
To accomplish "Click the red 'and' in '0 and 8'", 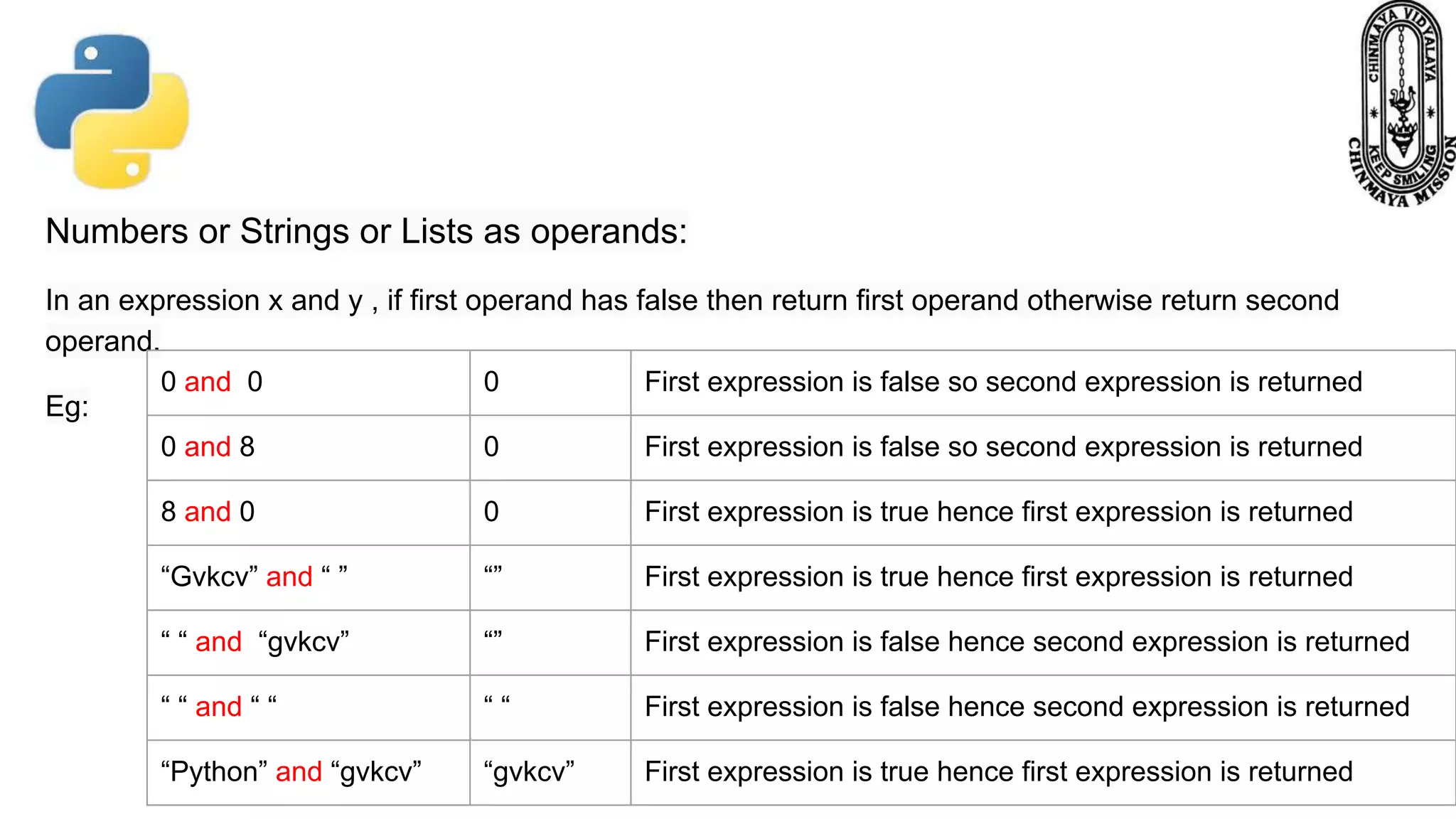I will [208, 447].
